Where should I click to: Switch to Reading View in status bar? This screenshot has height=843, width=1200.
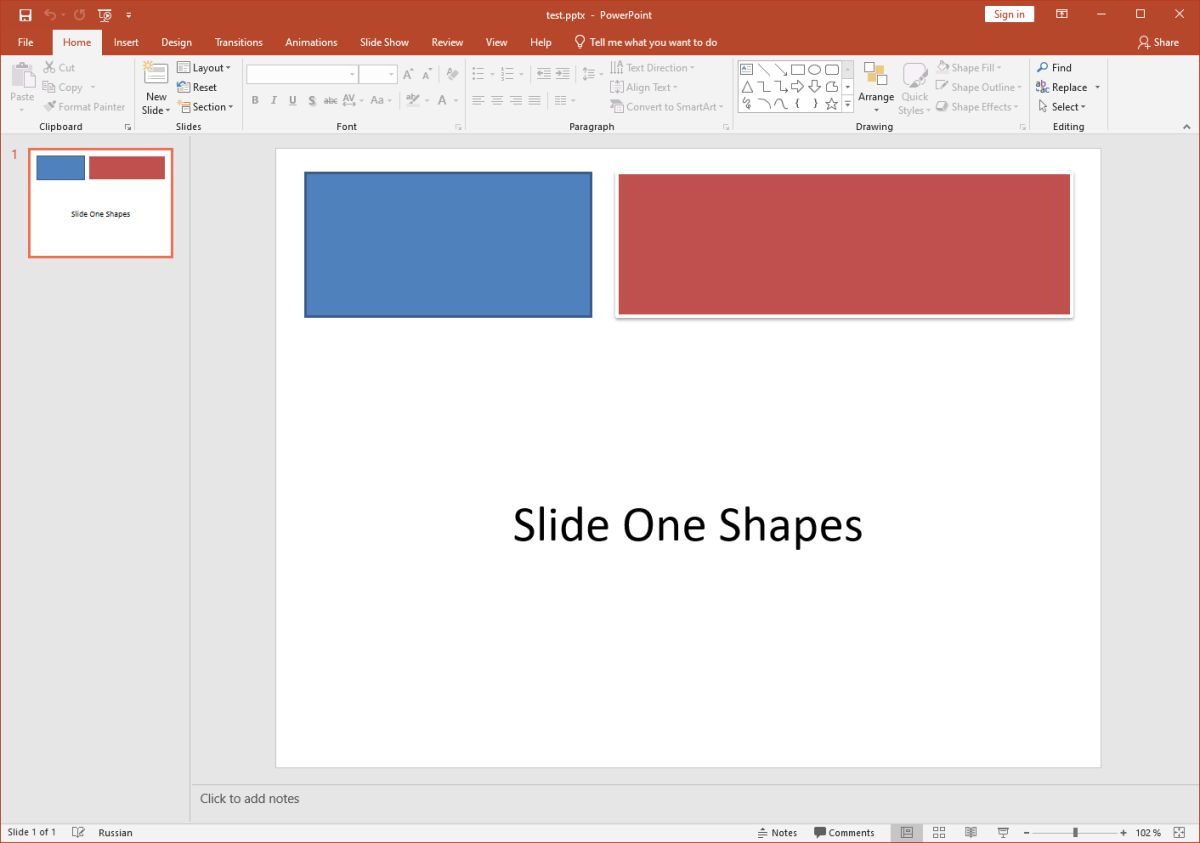point(971,832)
